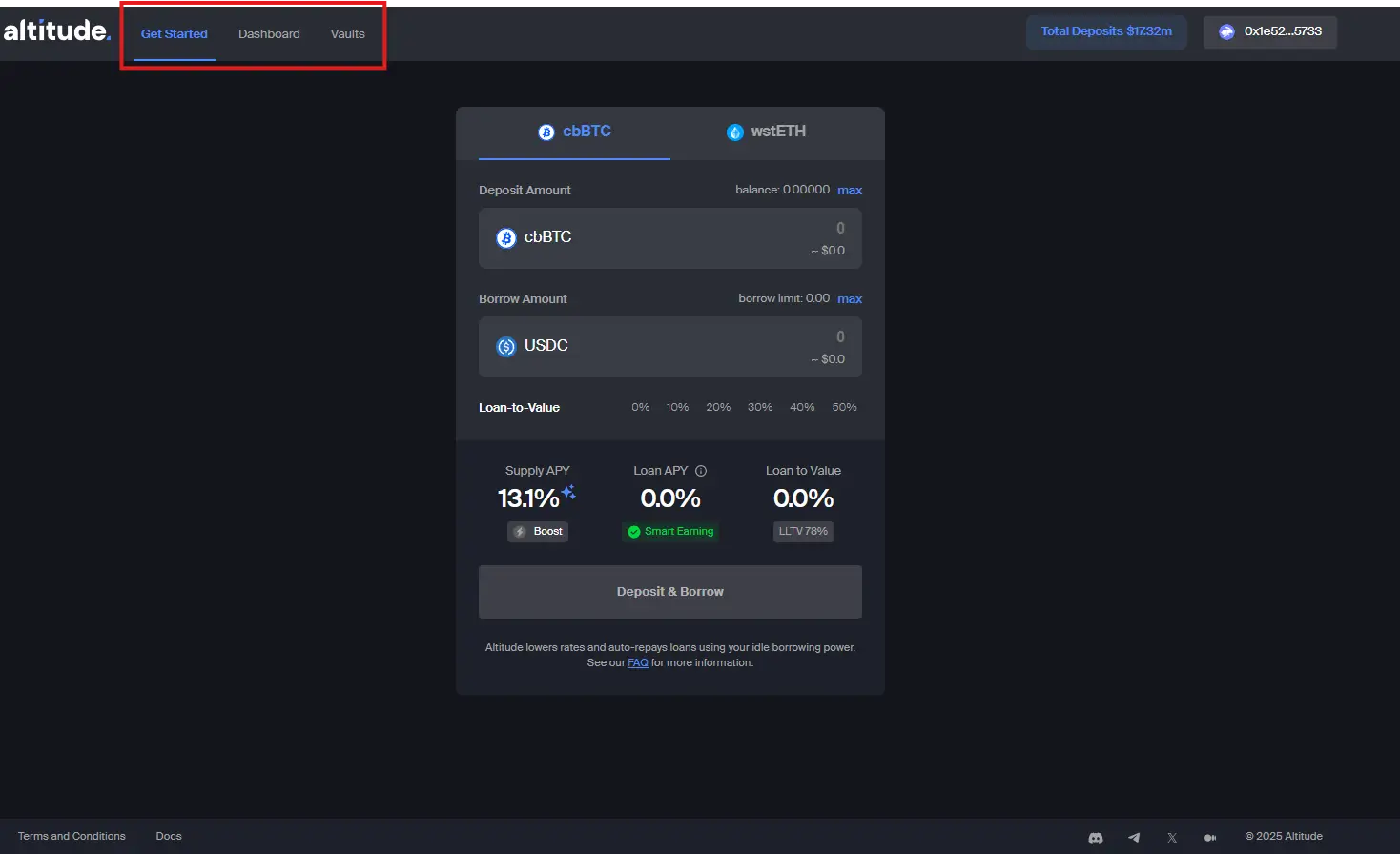Open the Medium icon in footer
The height and width of the screenshot is (854, 1400).
pyautogui.click(x=1210, y=837)
